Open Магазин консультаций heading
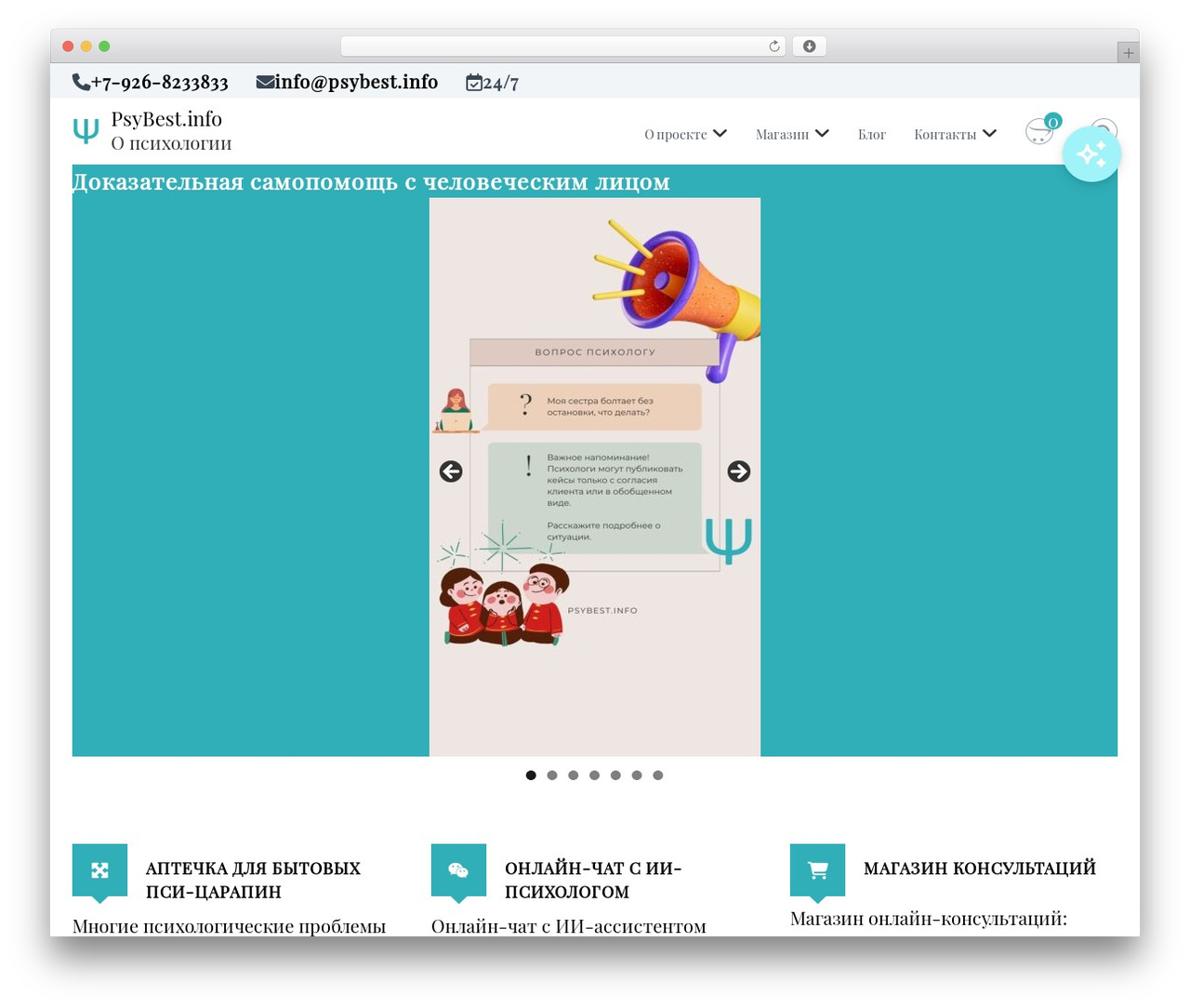This screenshot has height=1008, width=1190. click(980, 869)
